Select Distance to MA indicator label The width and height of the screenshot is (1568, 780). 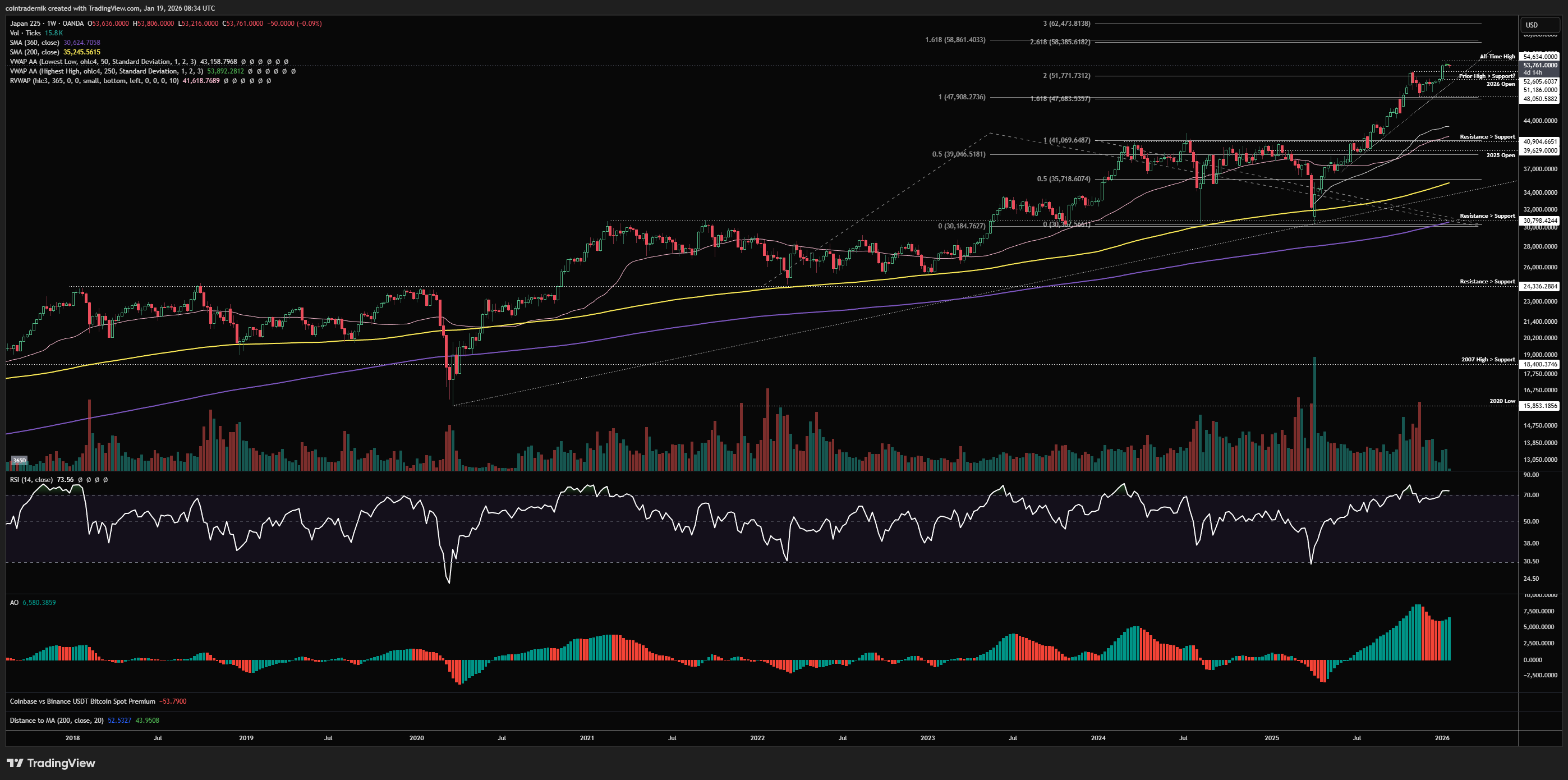[57, 721]
